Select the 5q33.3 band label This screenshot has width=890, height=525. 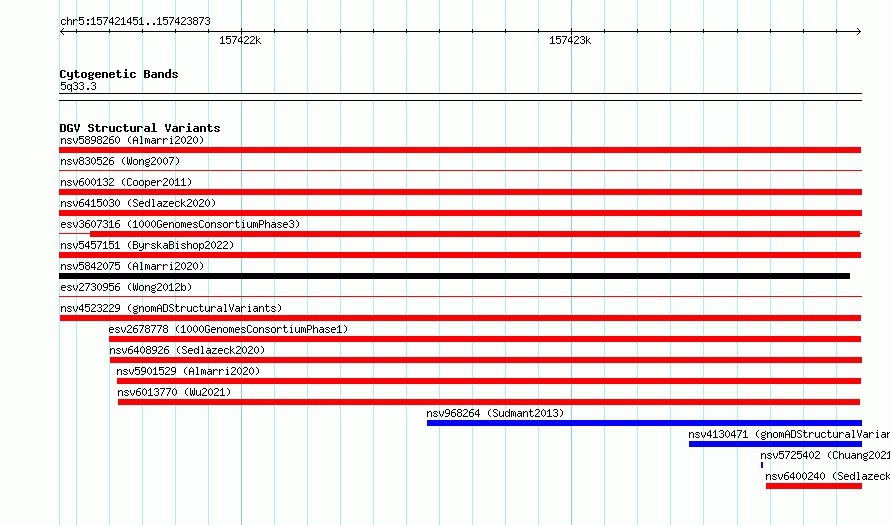(x=78, y=86)
